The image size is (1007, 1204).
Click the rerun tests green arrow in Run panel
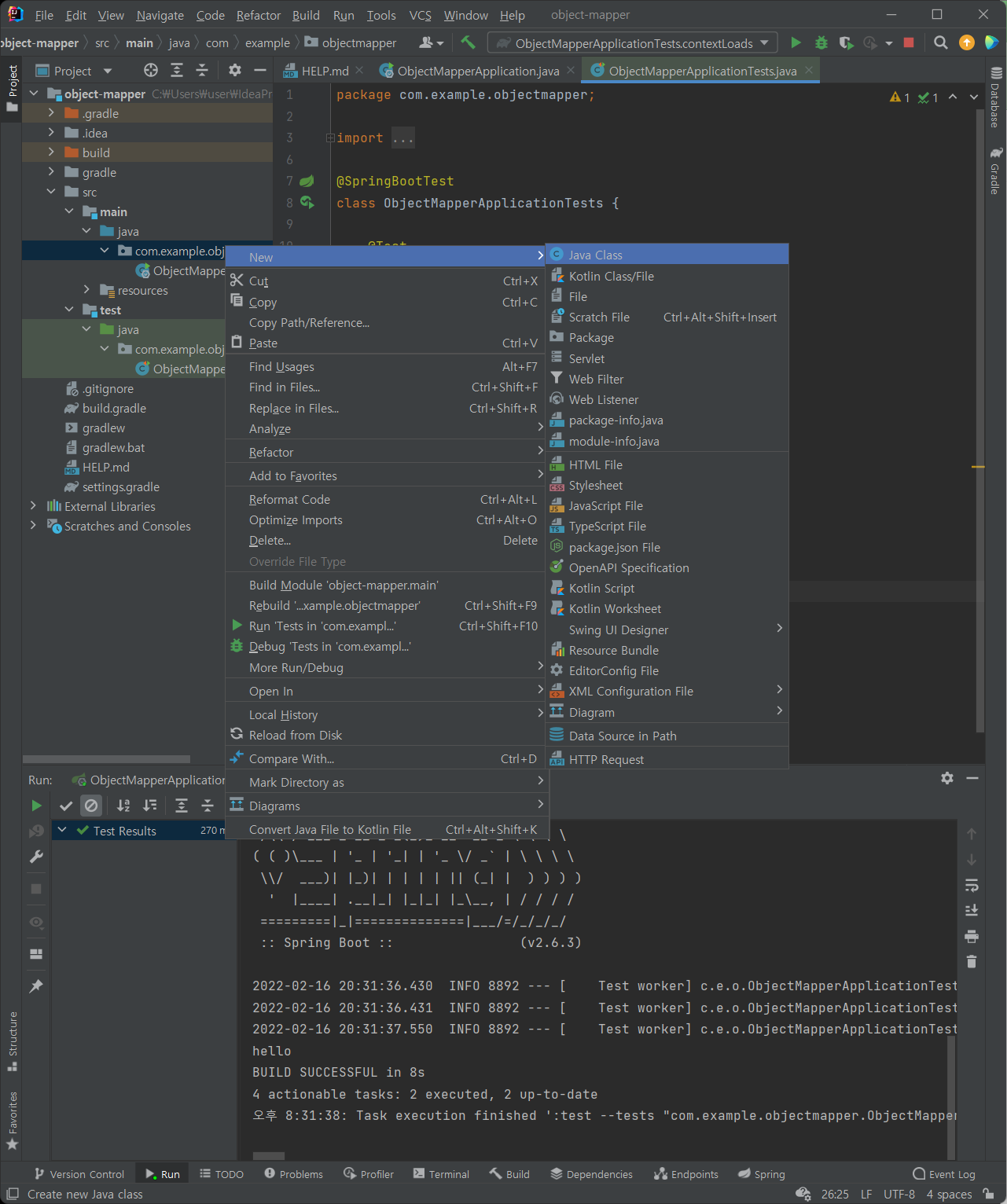point(36,806)
